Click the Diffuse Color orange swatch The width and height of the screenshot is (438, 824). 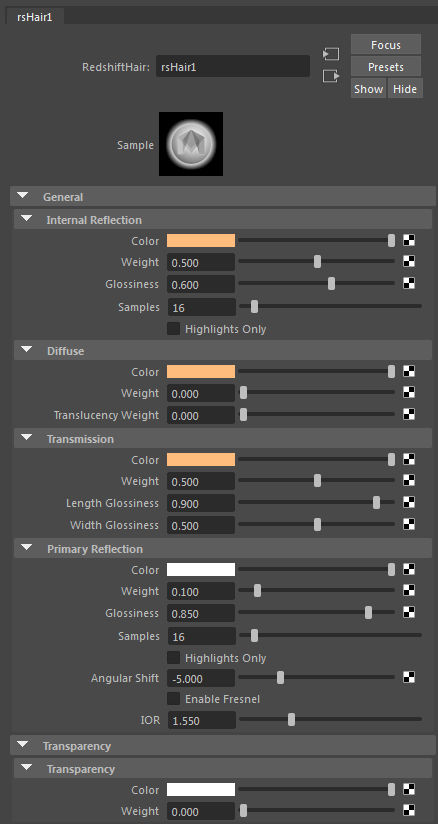tap(201, 372)
